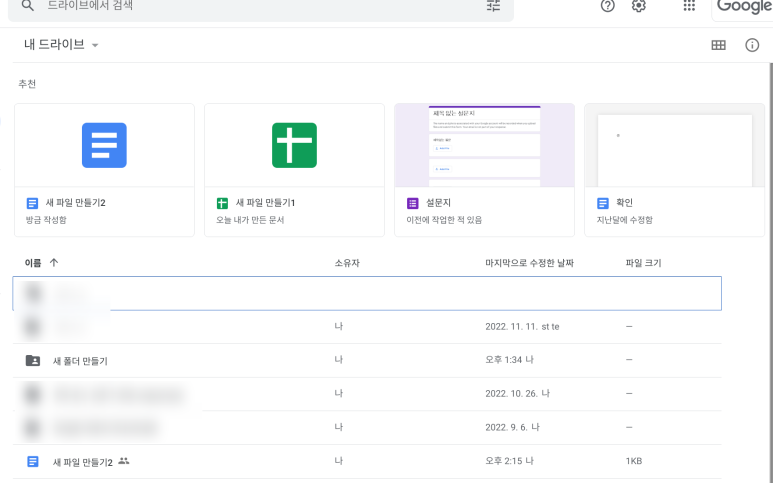This screenshot has height=483, width=773.
Task: Click the 지난달에 수정함 subtitle
Action: point(625,220)
